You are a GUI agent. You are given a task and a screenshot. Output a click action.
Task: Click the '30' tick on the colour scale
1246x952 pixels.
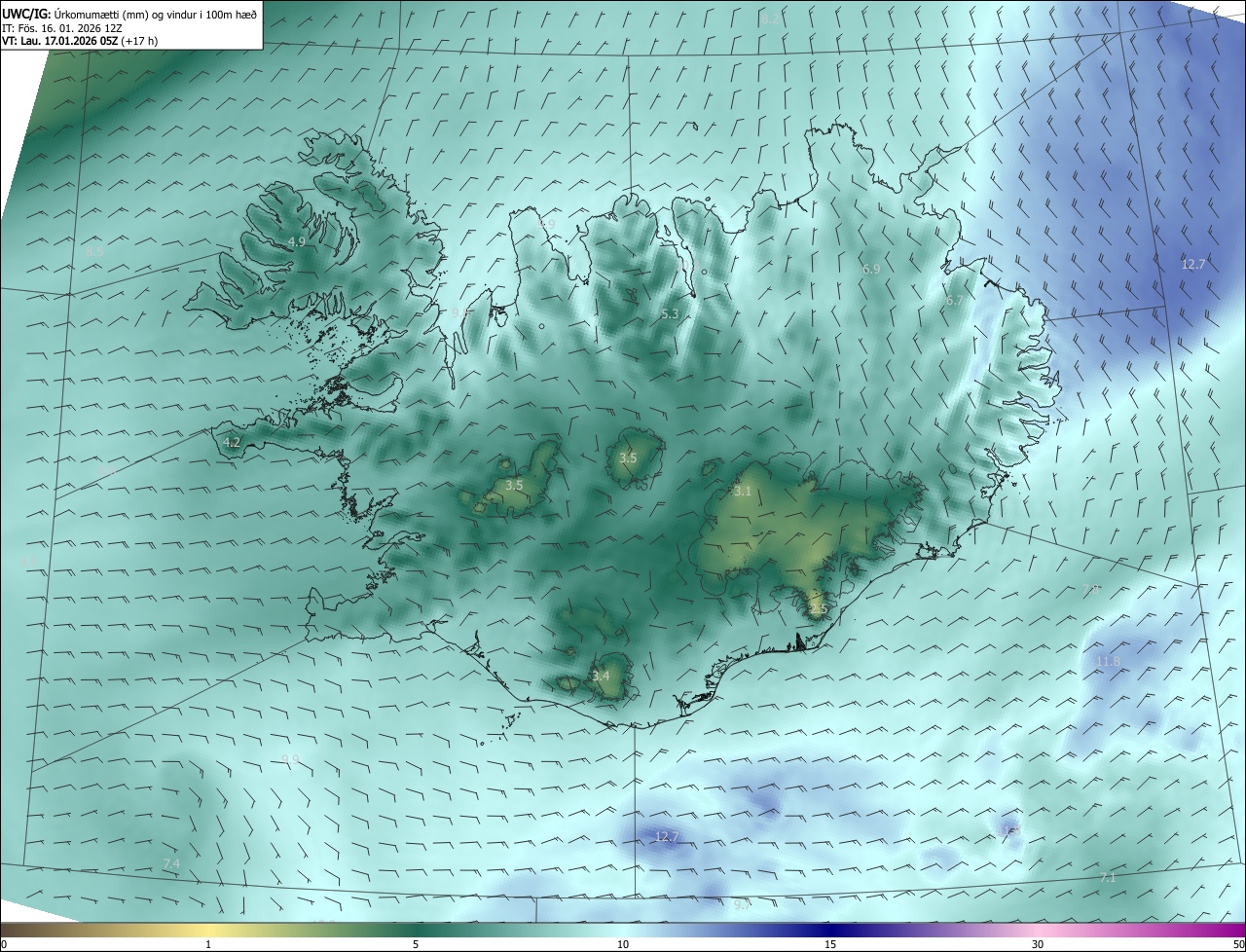pos(1038,945)
